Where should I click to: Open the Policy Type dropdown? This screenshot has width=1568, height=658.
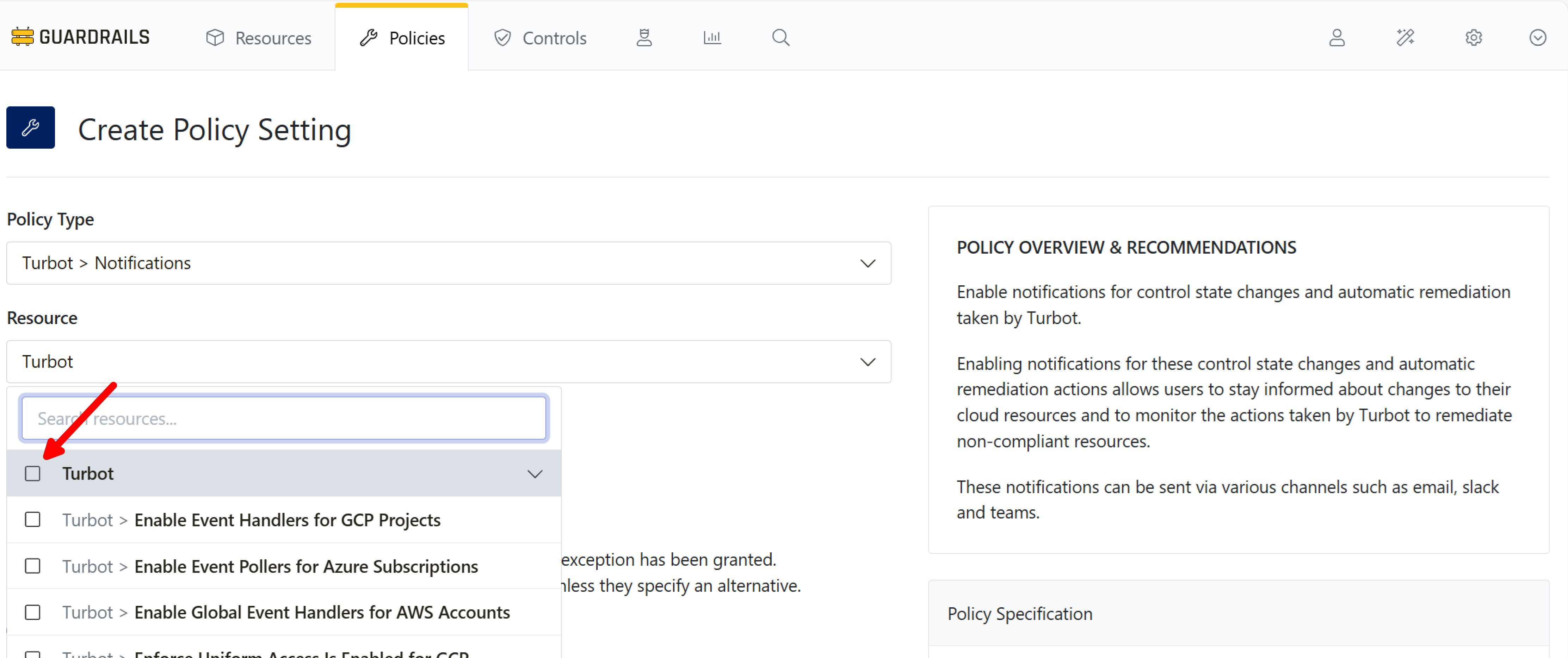[448, 263]
